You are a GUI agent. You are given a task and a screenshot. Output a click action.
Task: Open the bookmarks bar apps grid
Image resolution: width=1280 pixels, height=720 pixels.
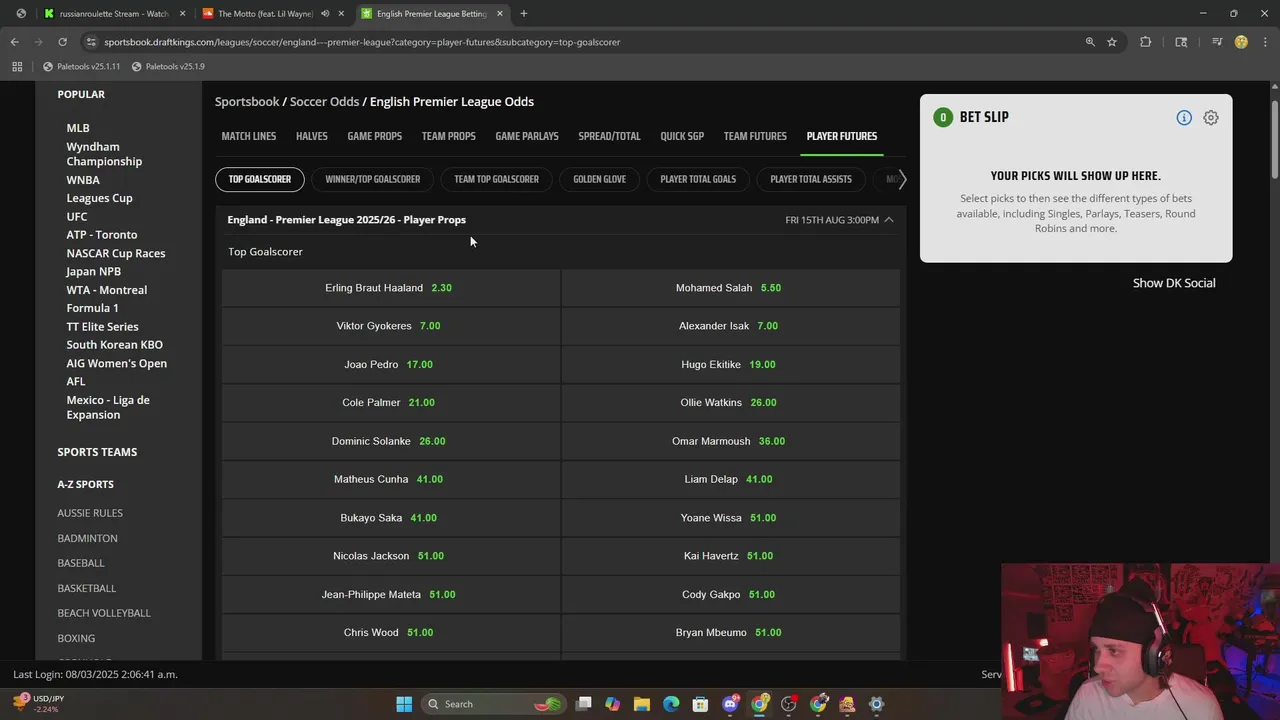point(17,66)
